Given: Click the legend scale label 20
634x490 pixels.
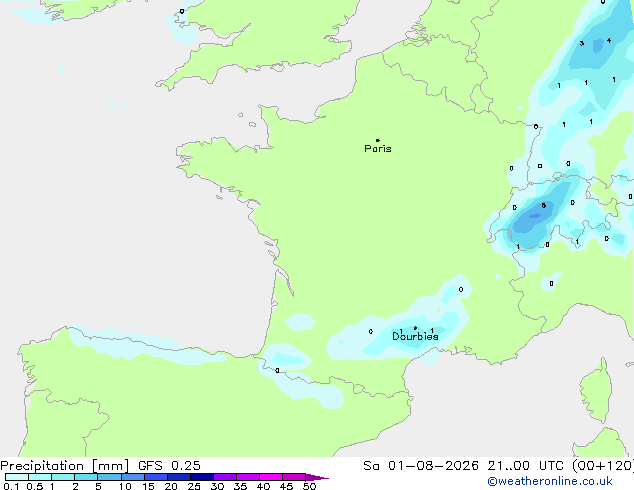Looking at the screenshot, I should point(171,486).
